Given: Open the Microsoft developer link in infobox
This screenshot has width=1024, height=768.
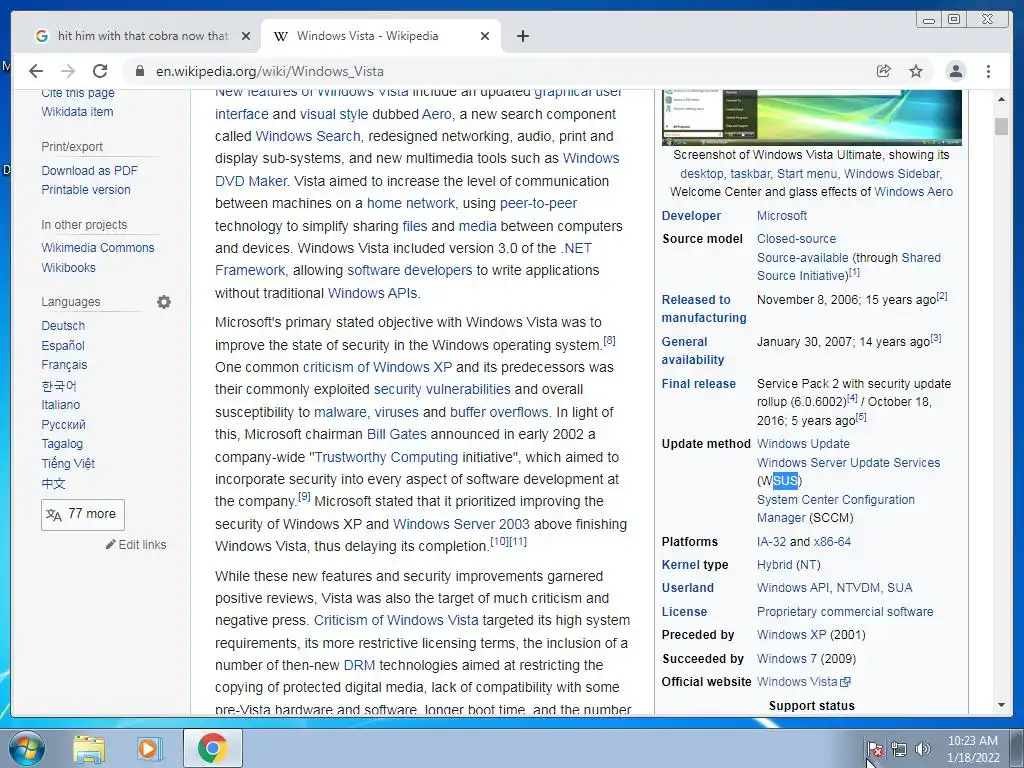Looking at the screenshot, I should pos(782,216).
